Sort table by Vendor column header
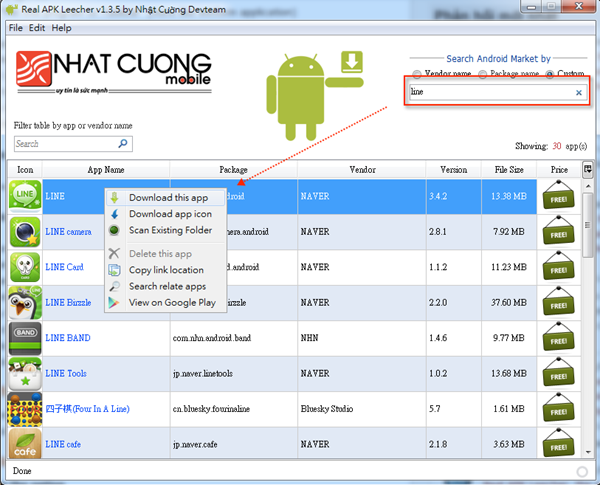 [362, 170]
